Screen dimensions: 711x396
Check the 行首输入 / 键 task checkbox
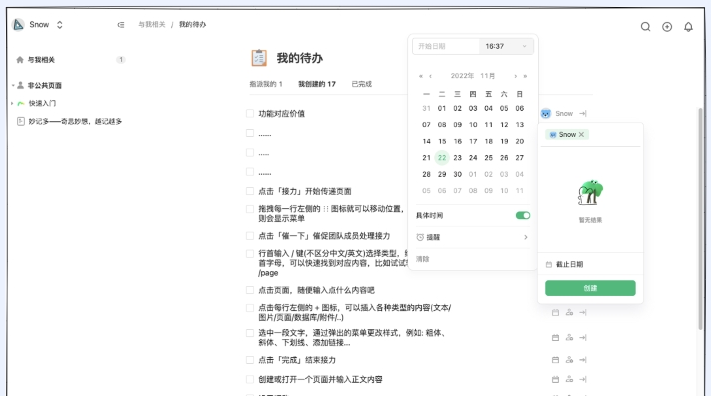250,254
